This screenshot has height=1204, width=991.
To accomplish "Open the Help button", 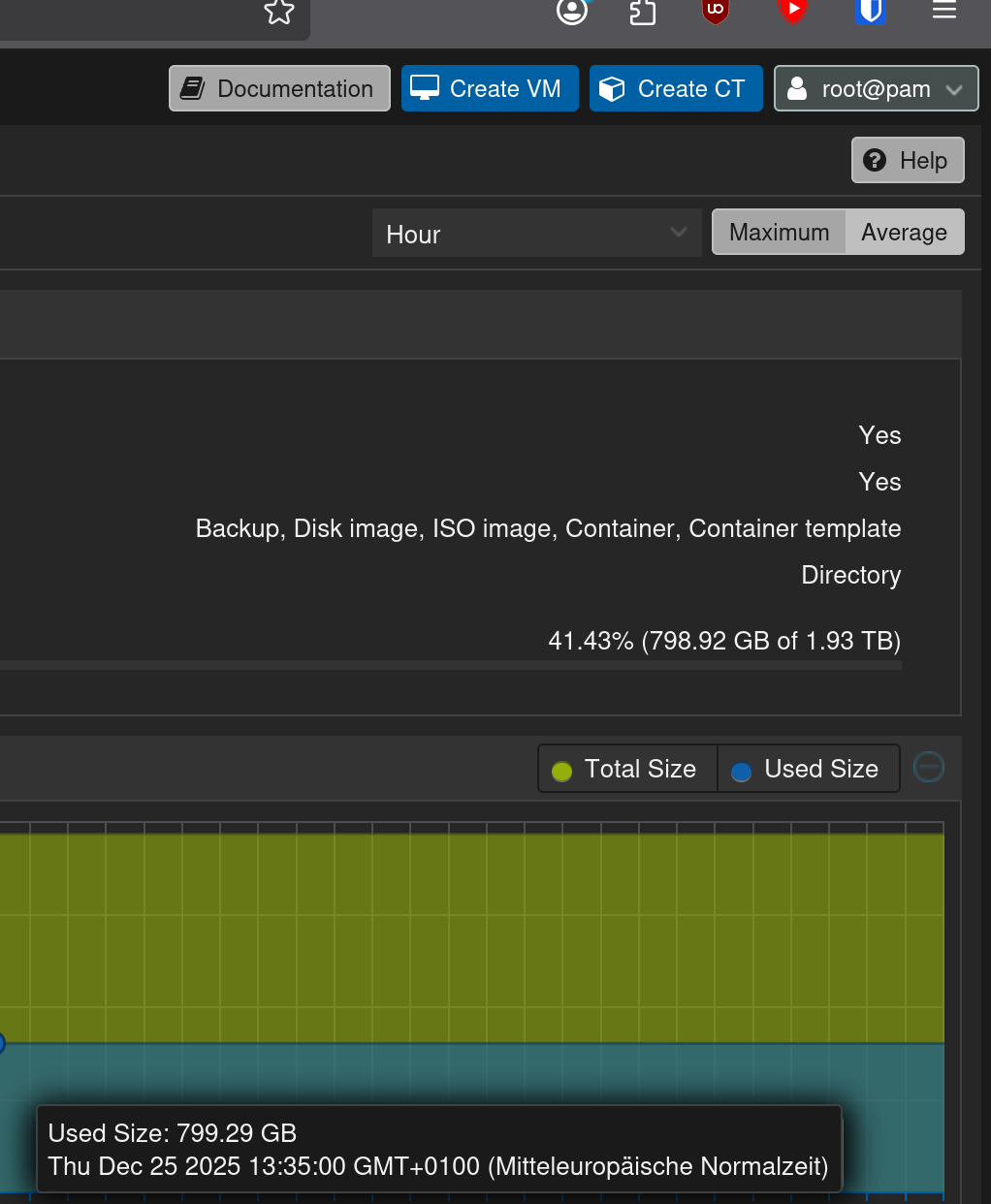I will pos(908,160).
